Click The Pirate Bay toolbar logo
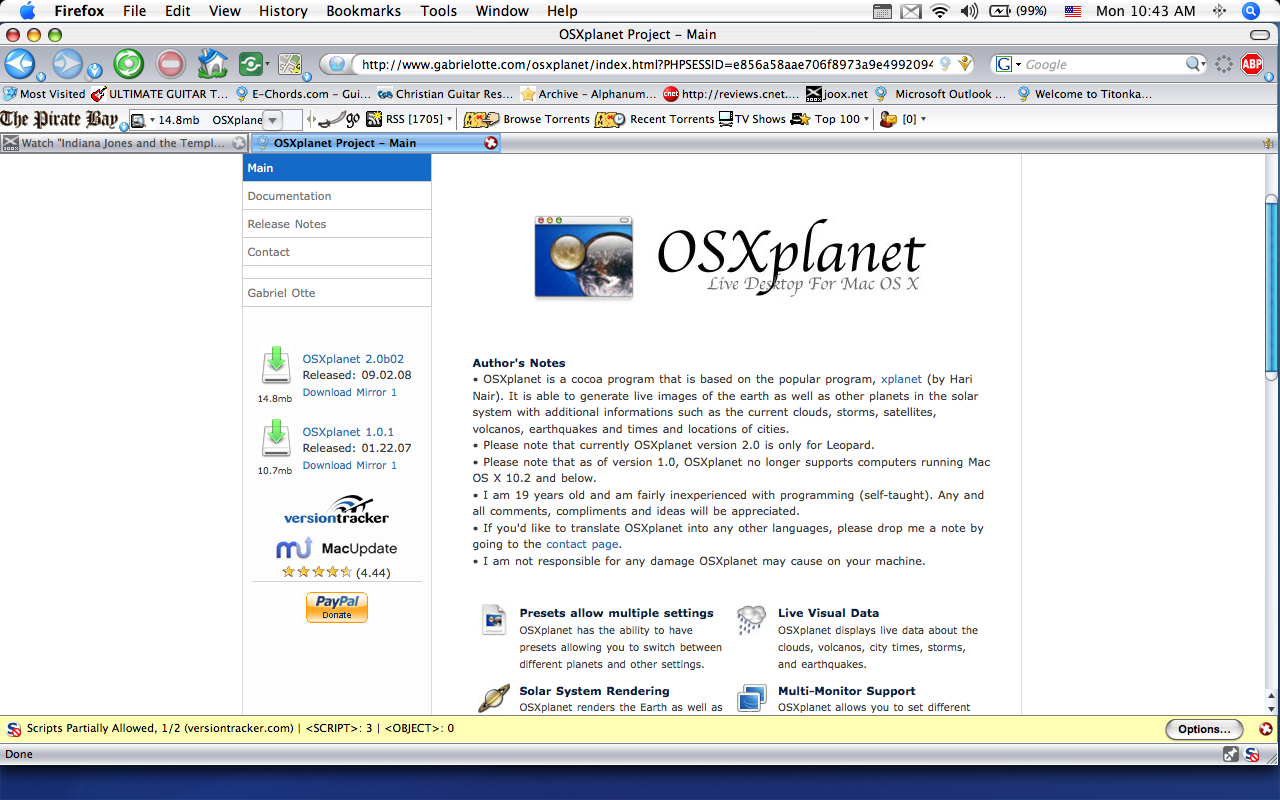Screen dimensions: 1280x800 click(x=59, y=119)
